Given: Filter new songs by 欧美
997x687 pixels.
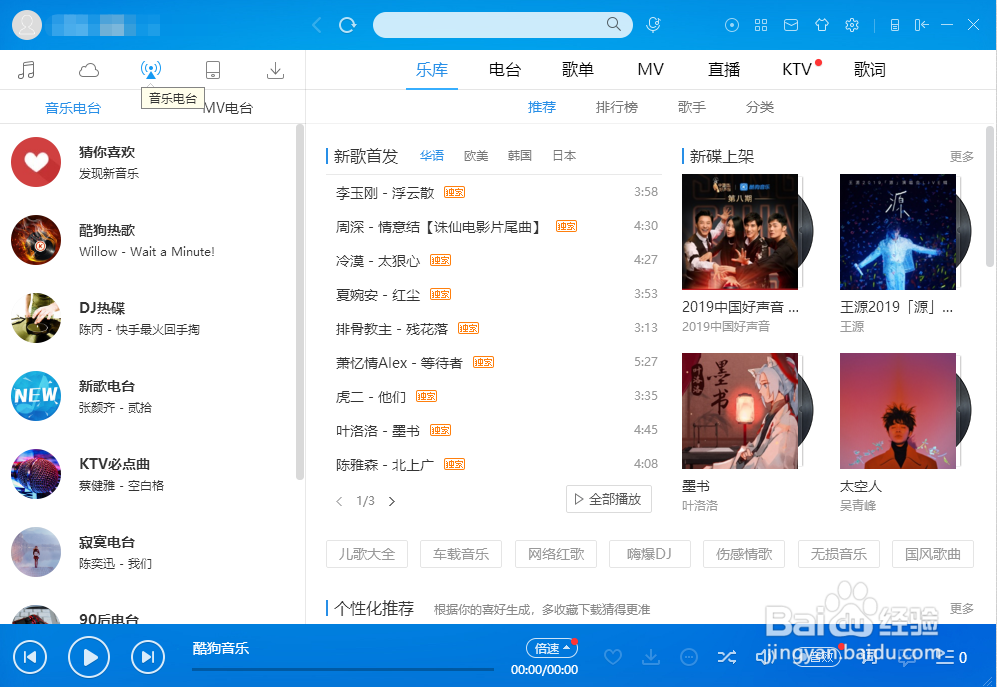Looking at the screenshot, I should 476,156.
